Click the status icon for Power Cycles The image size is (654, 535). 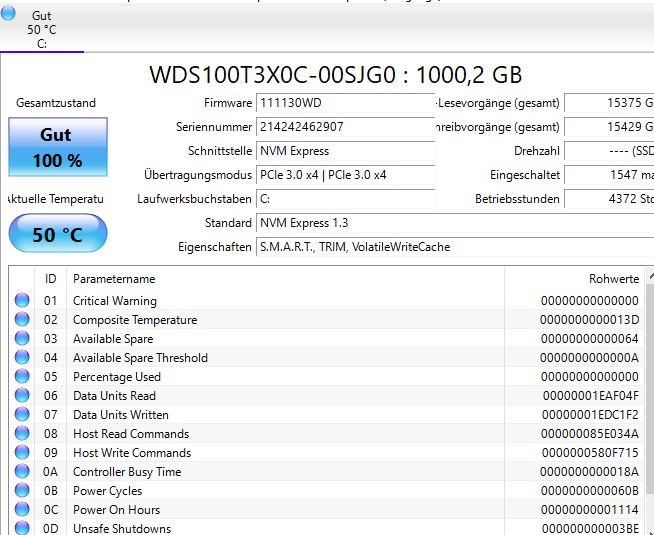22,490
